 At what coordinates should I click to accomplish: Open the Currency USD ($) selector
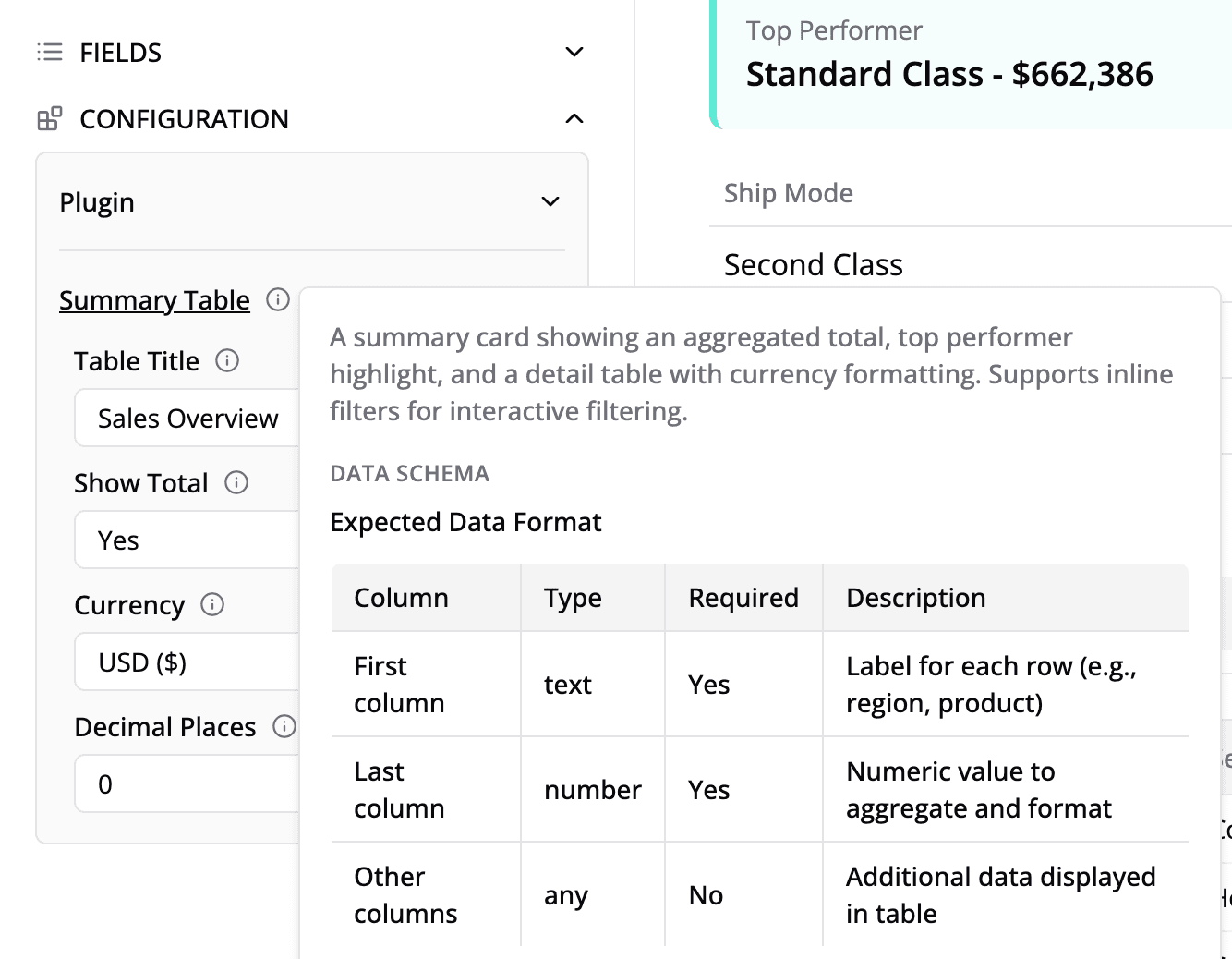tap(185, 662)
